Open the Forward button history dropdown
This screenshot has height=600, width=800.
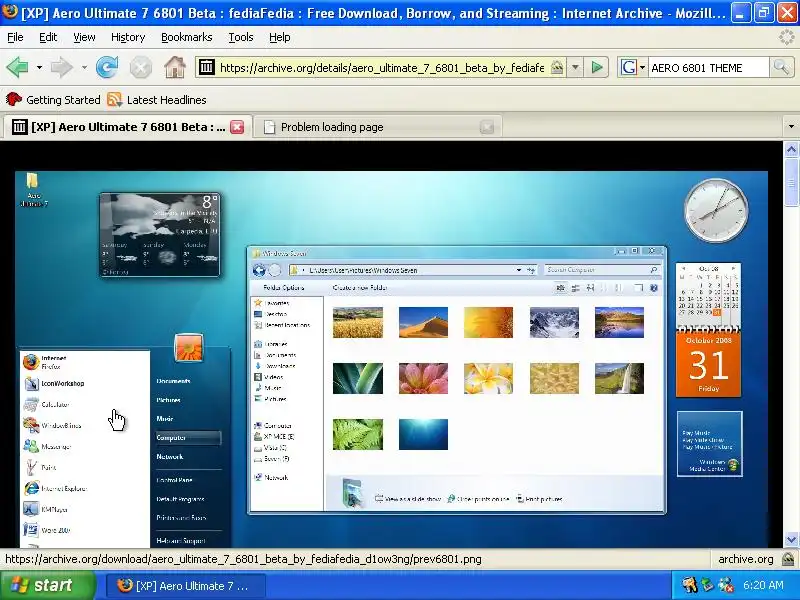click(84, 67)
